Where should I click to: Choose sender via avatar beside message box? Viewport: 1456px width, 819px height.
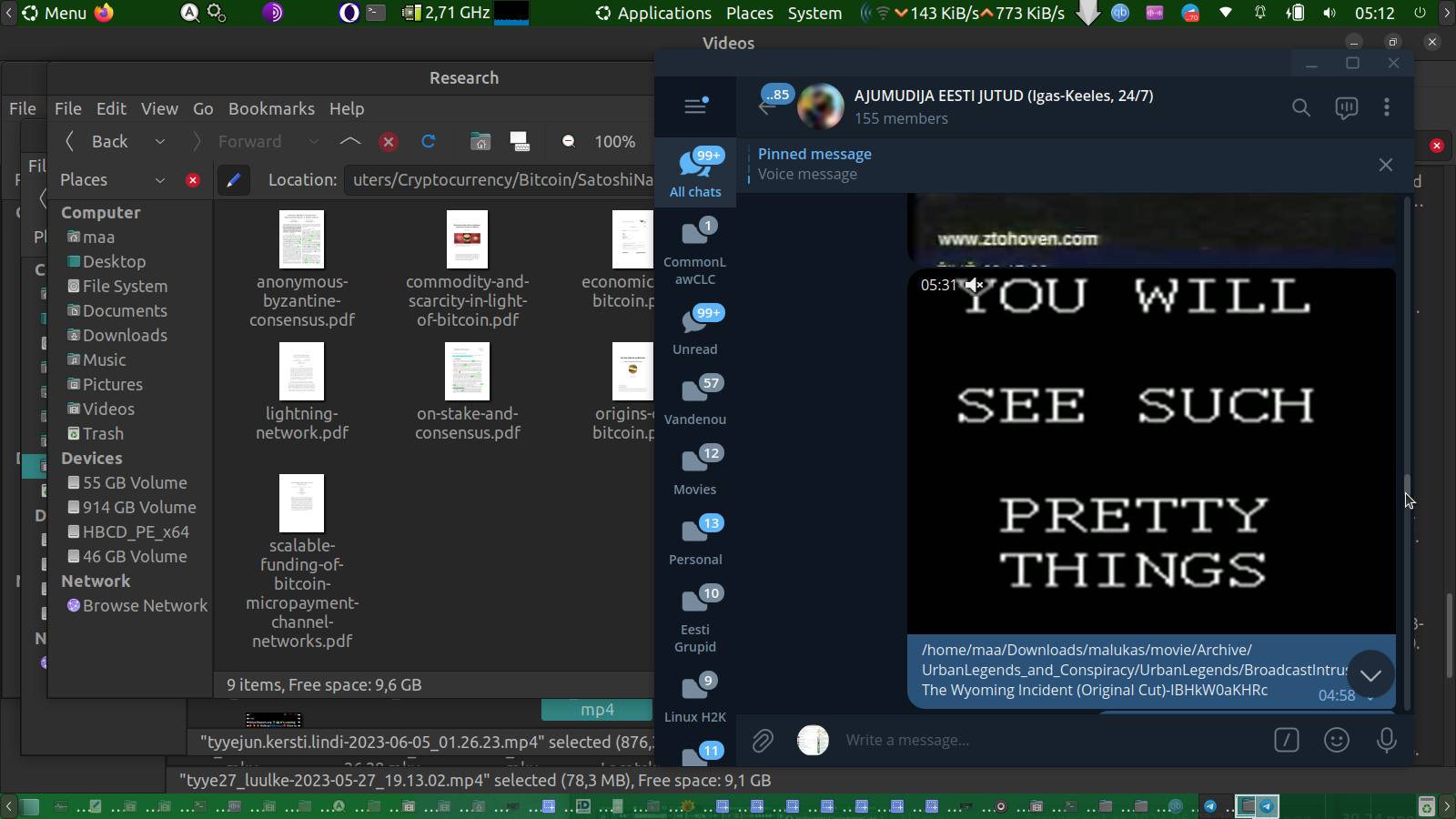[x=813, y=741]
